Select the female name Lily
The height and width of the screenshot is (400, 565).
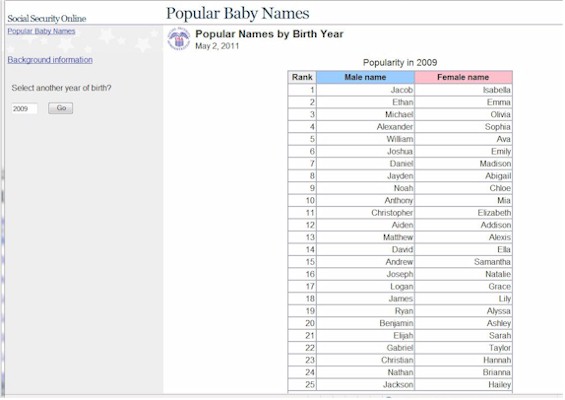[x=504, y=298]
